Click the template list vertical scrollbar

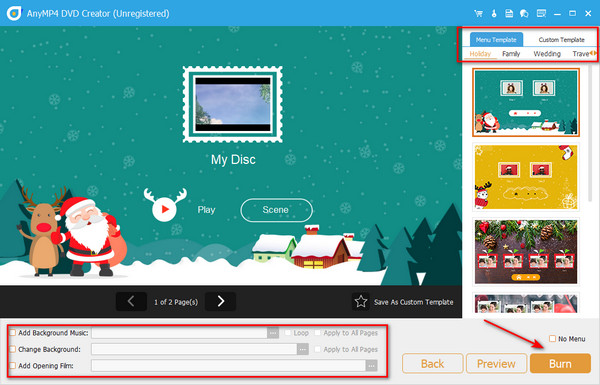591,132
